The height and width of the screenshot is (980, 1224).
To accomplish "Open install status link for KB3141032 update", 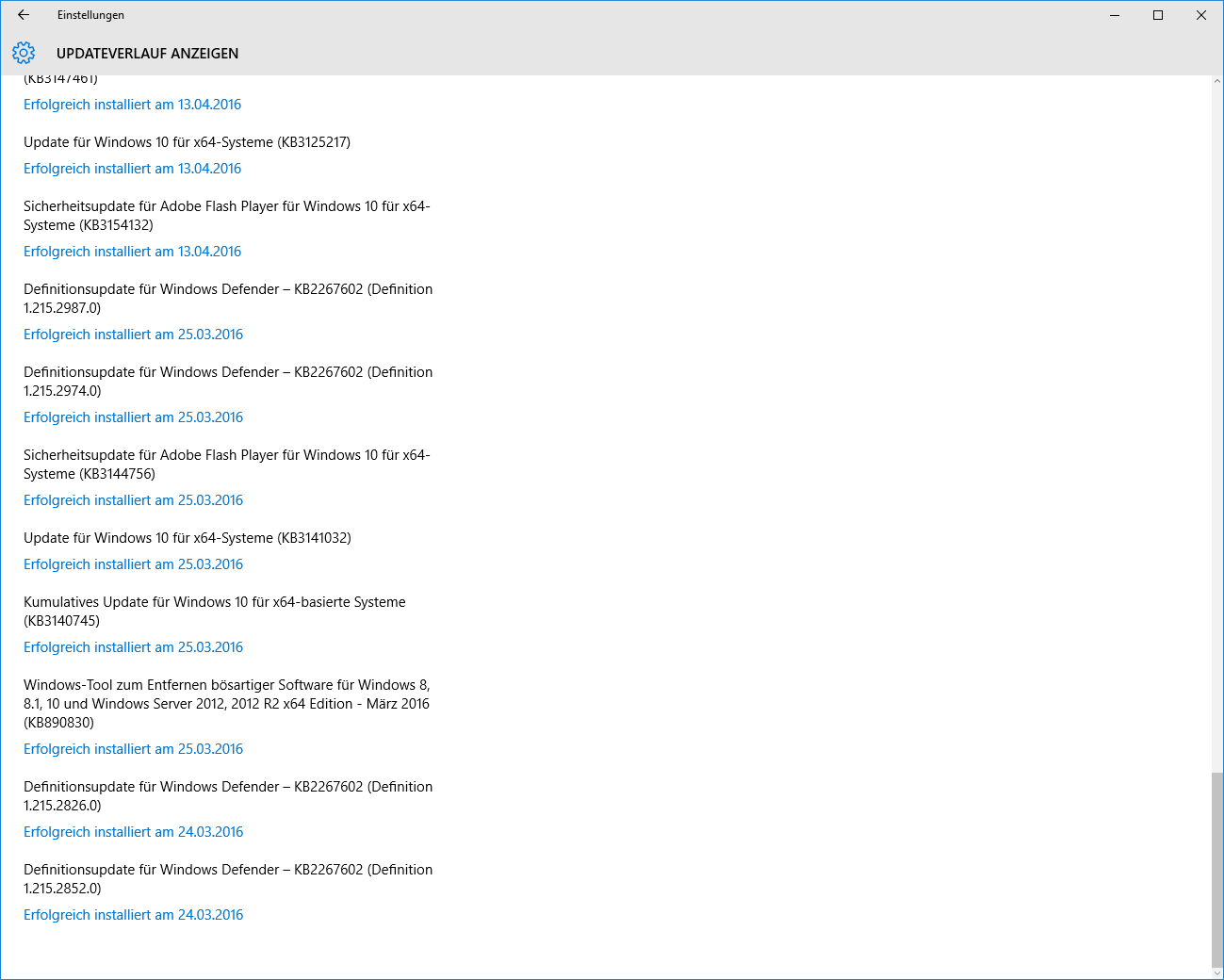I will point(133,564).
